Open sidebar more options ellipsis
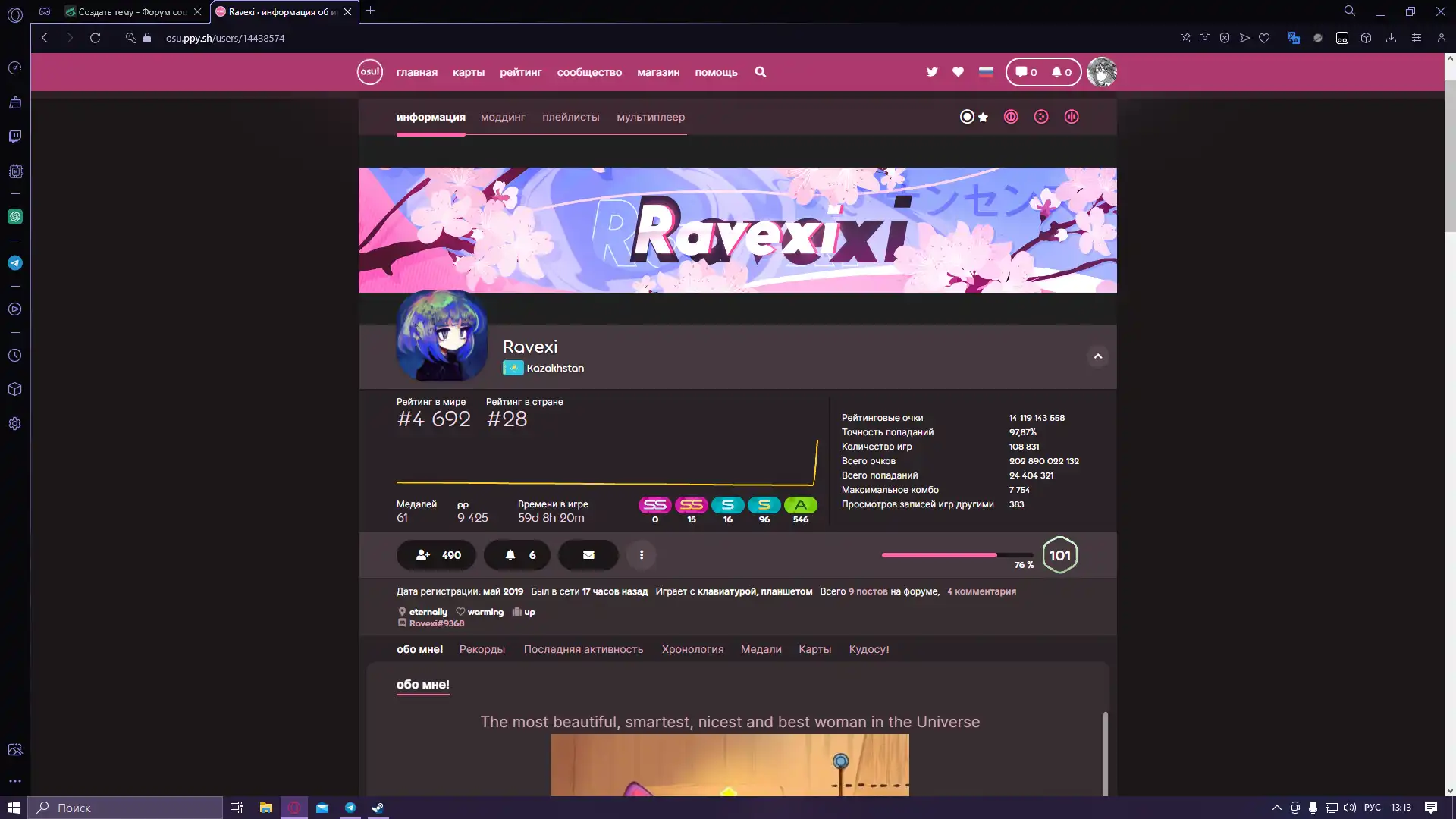Viewport: 1456px width, 819px height. (15, 781)
